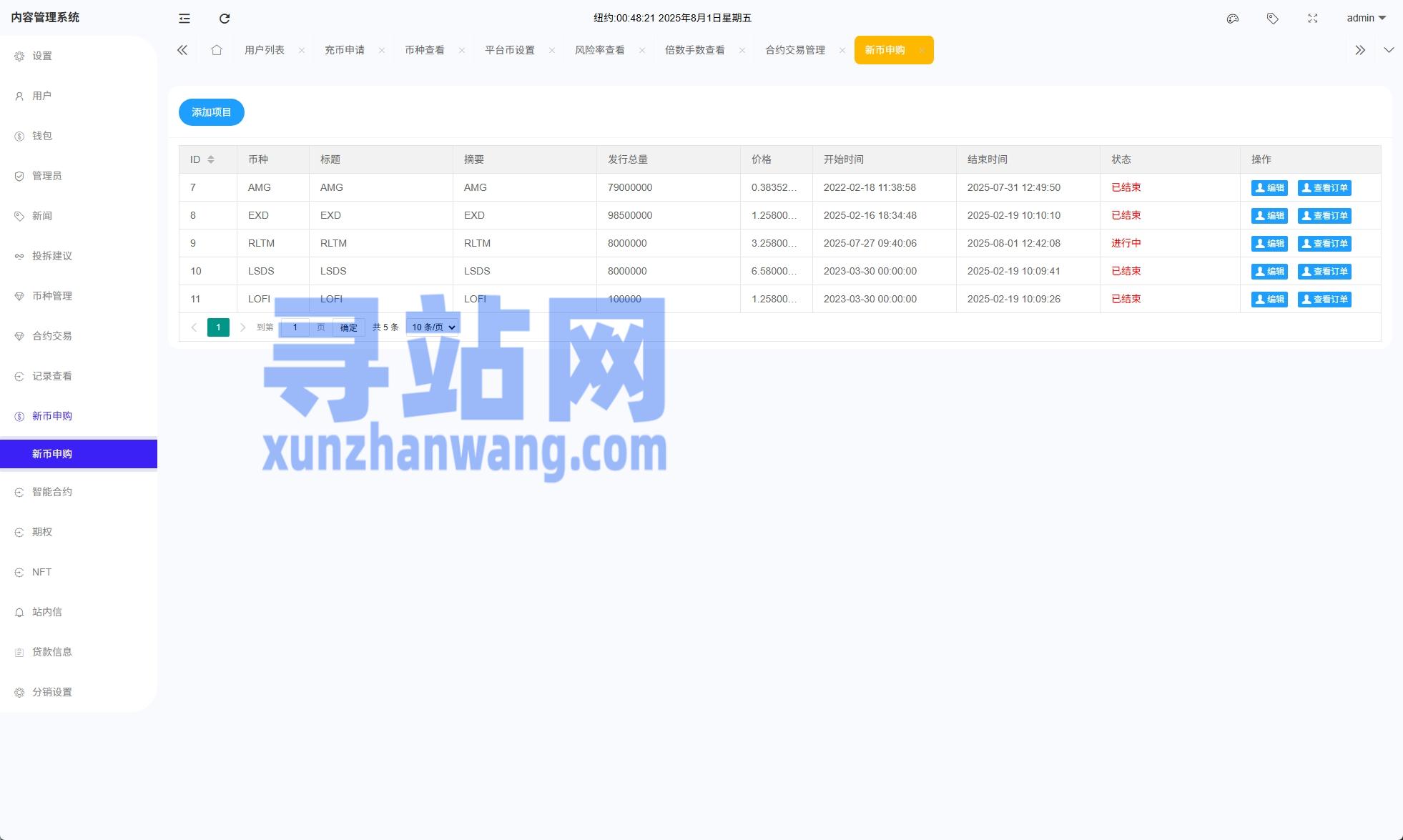Open the NFT section in the sidebar

point(41,571)
